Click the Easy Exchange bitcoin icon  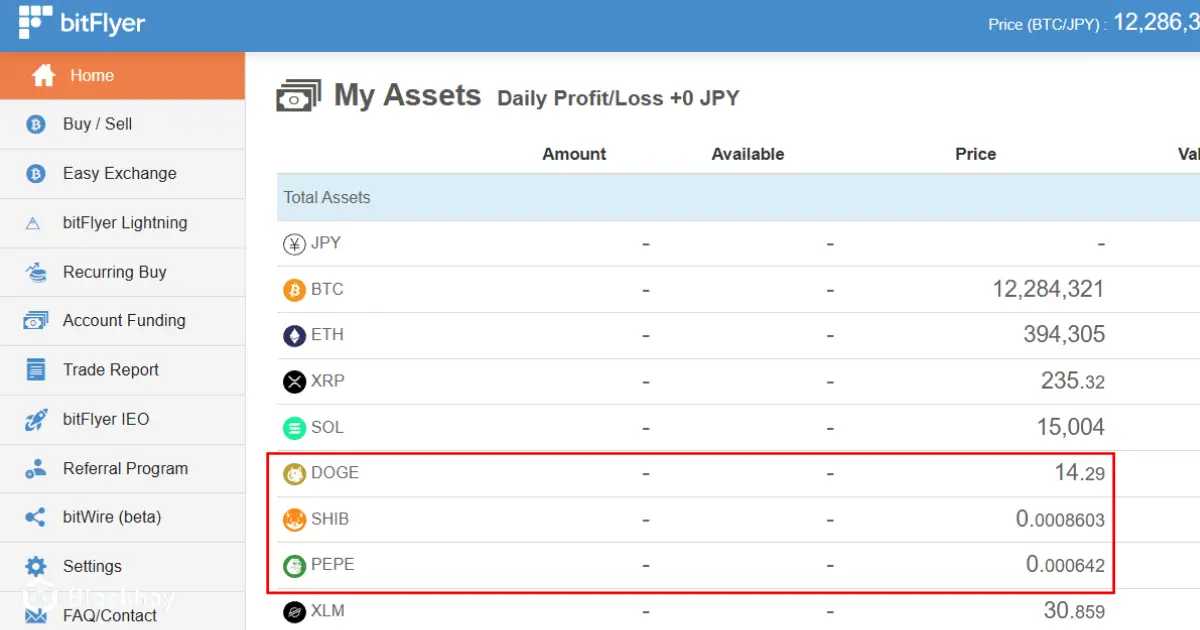point(36,174)
